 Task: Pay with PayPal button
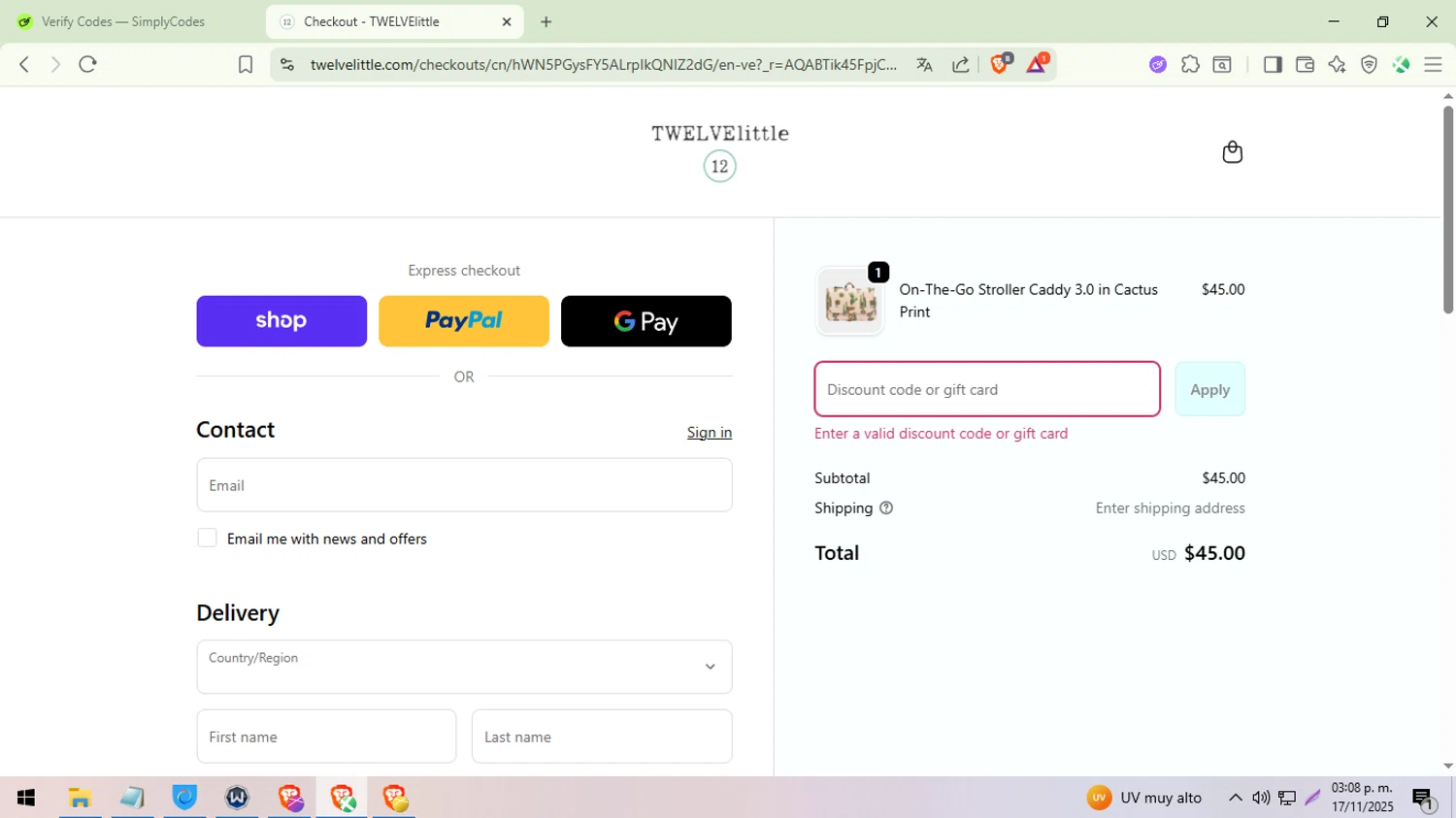464,321
